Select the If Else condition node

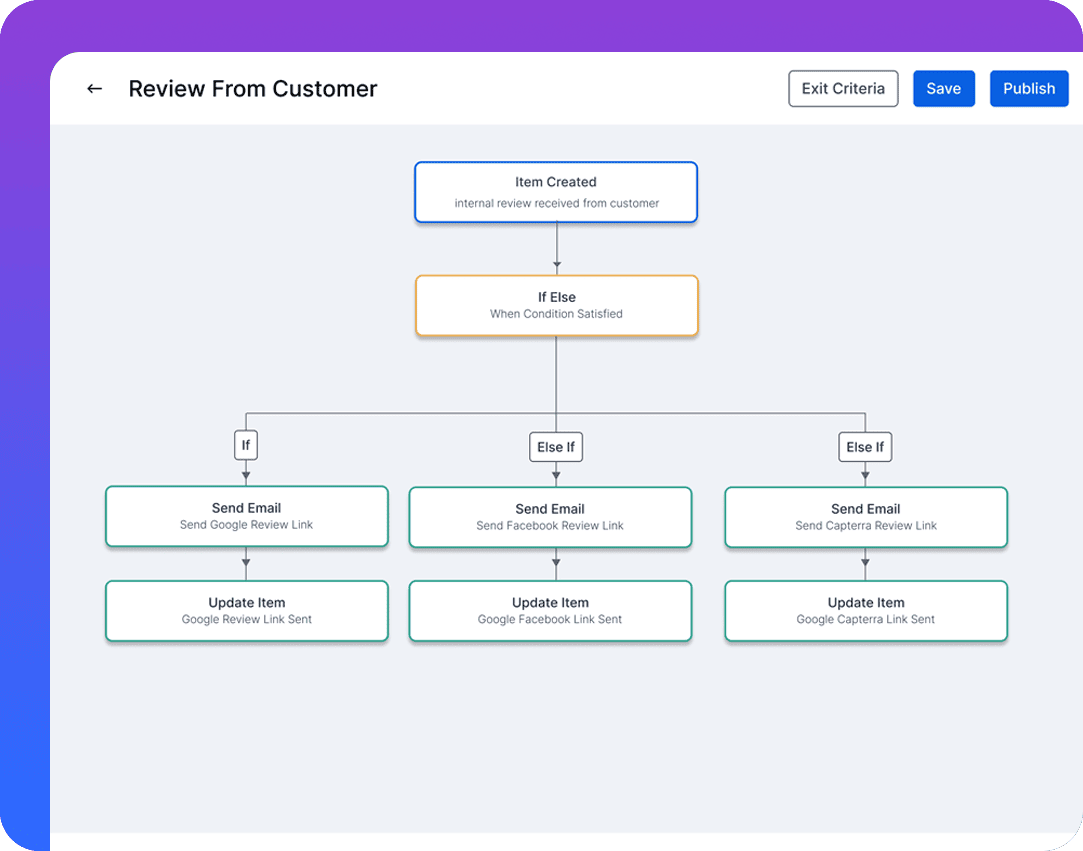557,305
